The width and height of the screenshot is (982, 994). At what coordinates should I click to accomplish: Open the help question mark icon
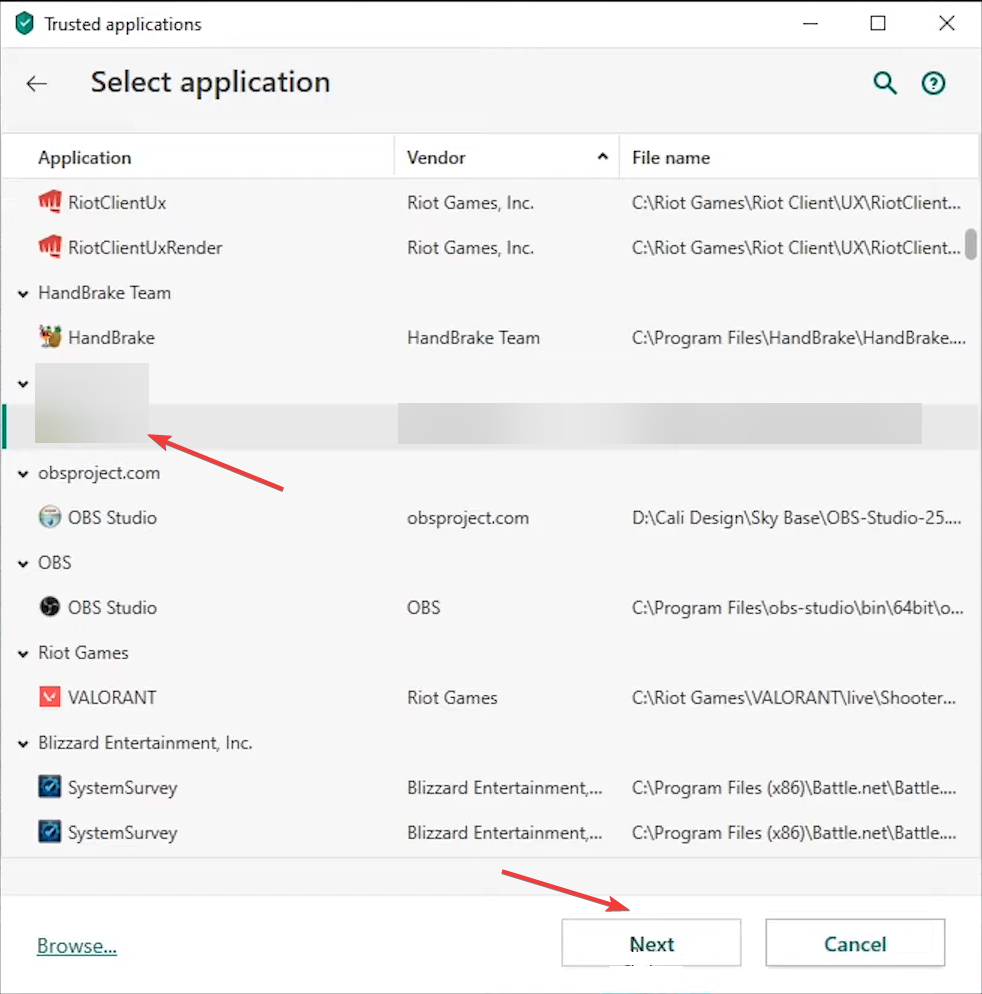933,83
